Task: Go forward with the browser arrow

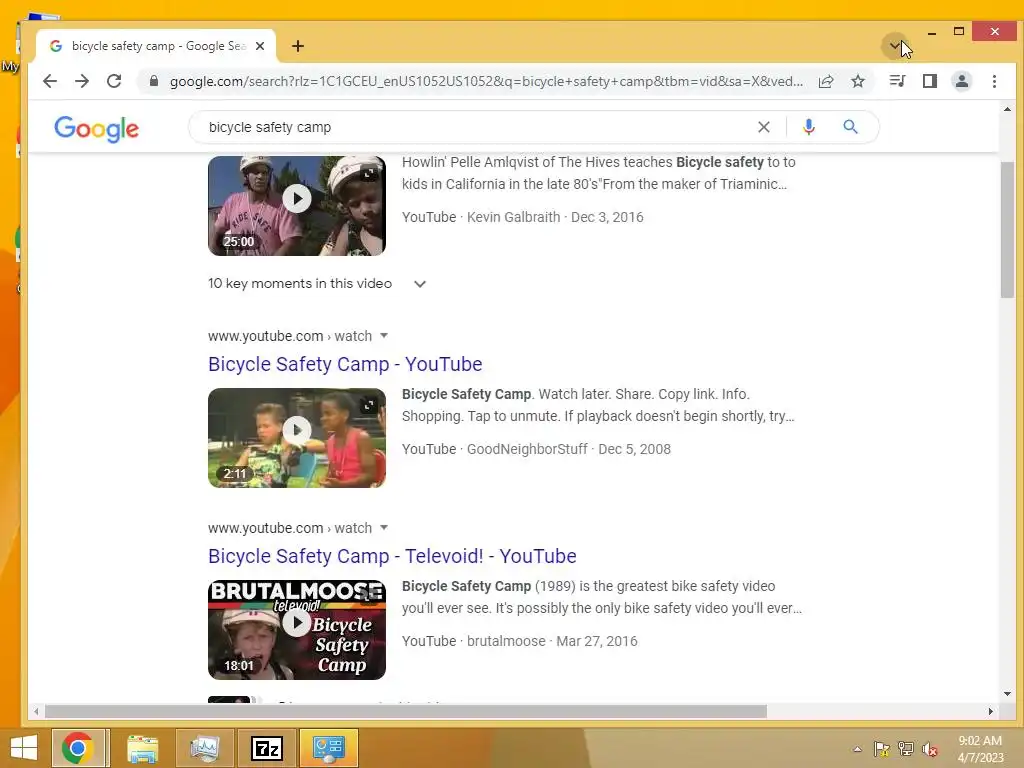Action: pos(82,81)
